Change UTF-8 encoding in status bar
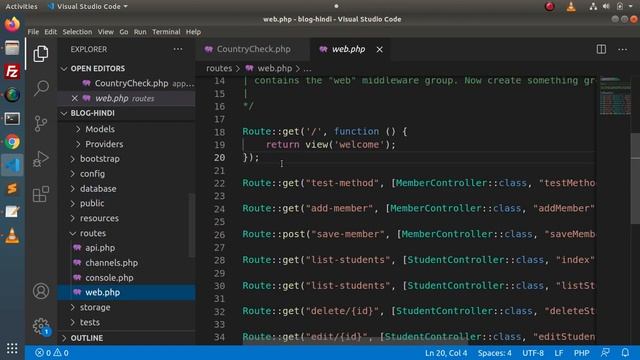Viewport: 640px width, 360px height. click(533, 353)
